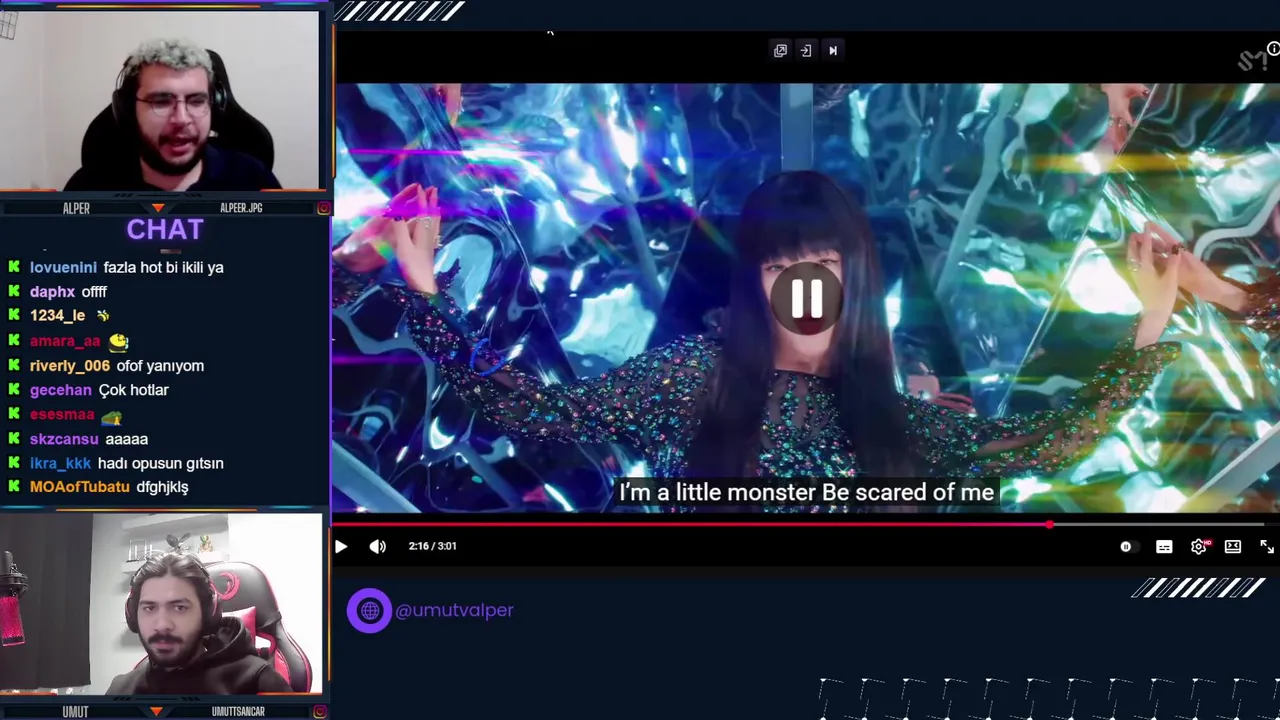Image resolution: width=1280 pixels, height=720 pixels.
Task: Click the green K badge beside gecehan
Action: click(x=14, y=389)
